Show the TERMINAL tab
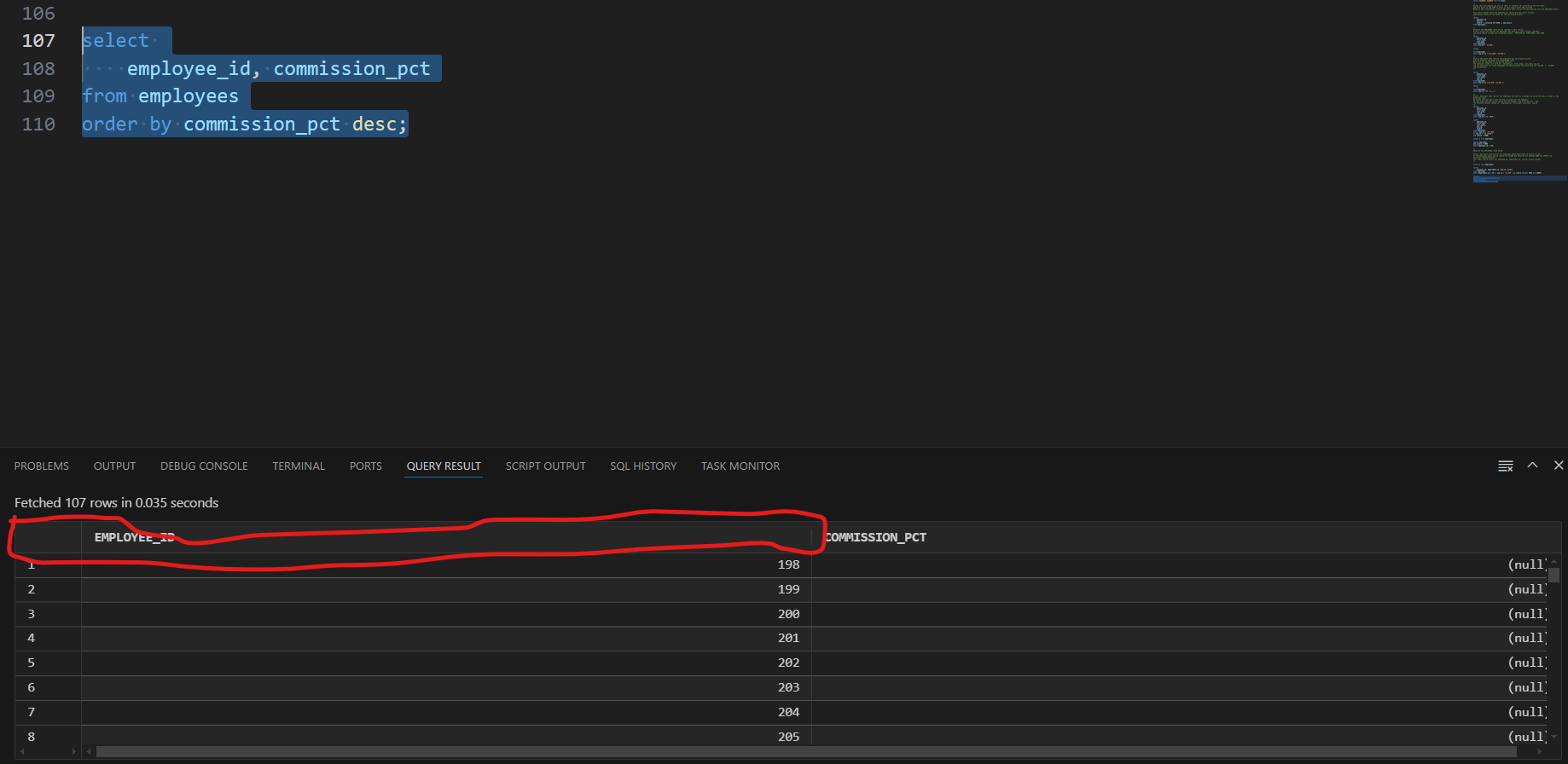The image size is (1568, 764). tap(299, 466)
